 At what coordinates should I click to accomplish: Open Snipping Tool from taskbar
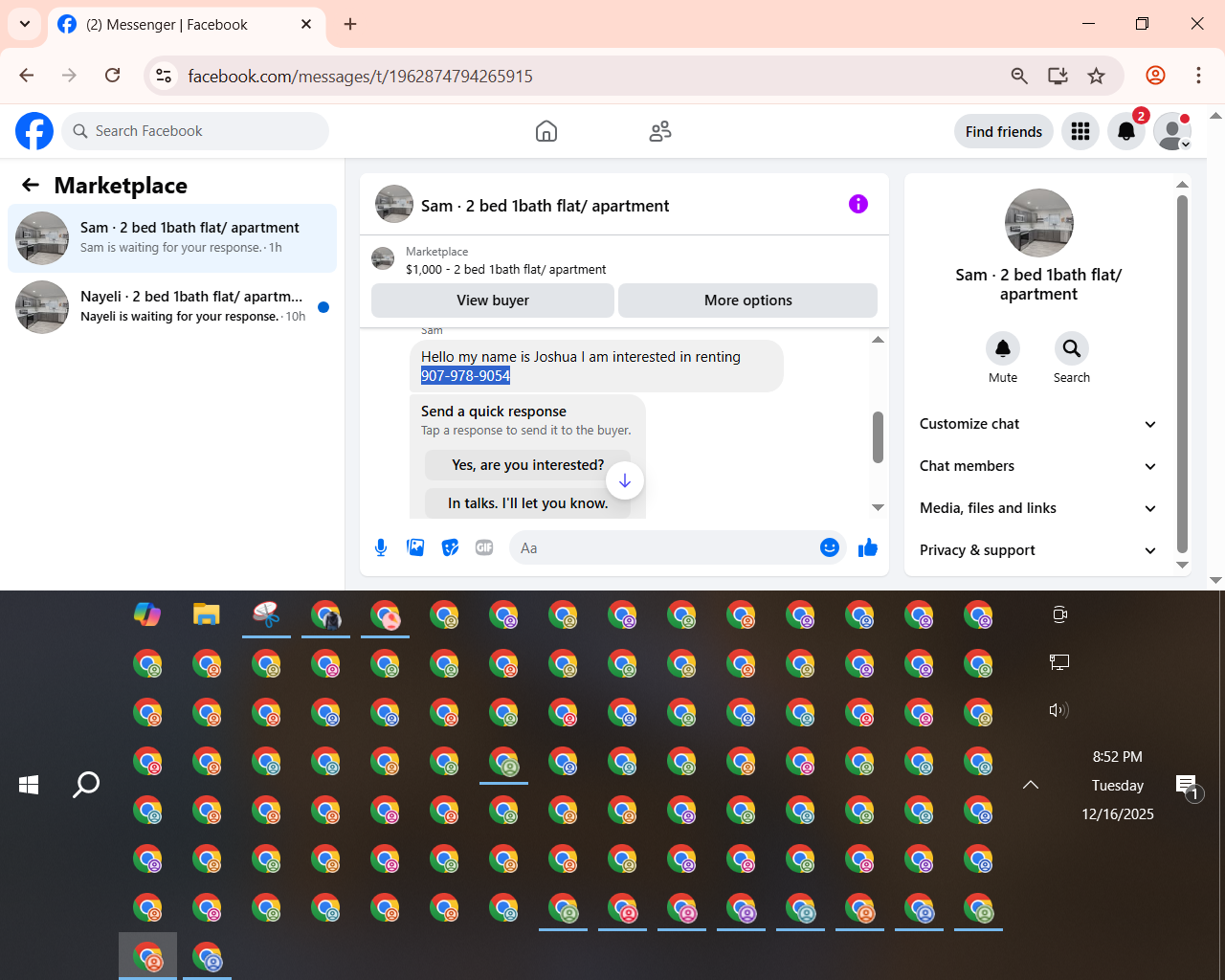click(266, 614)
